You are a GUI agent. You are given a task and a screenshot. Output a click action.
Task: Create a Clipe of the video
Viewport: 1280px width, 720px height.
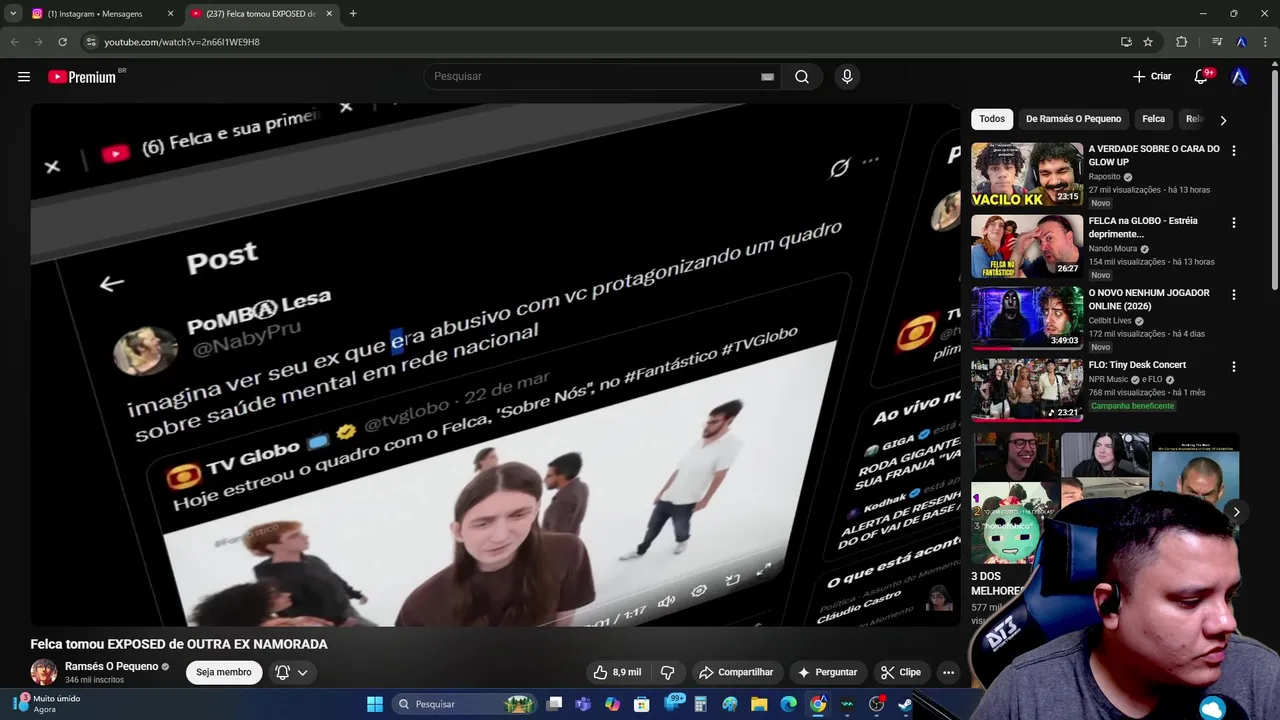[x=900, y=672]
